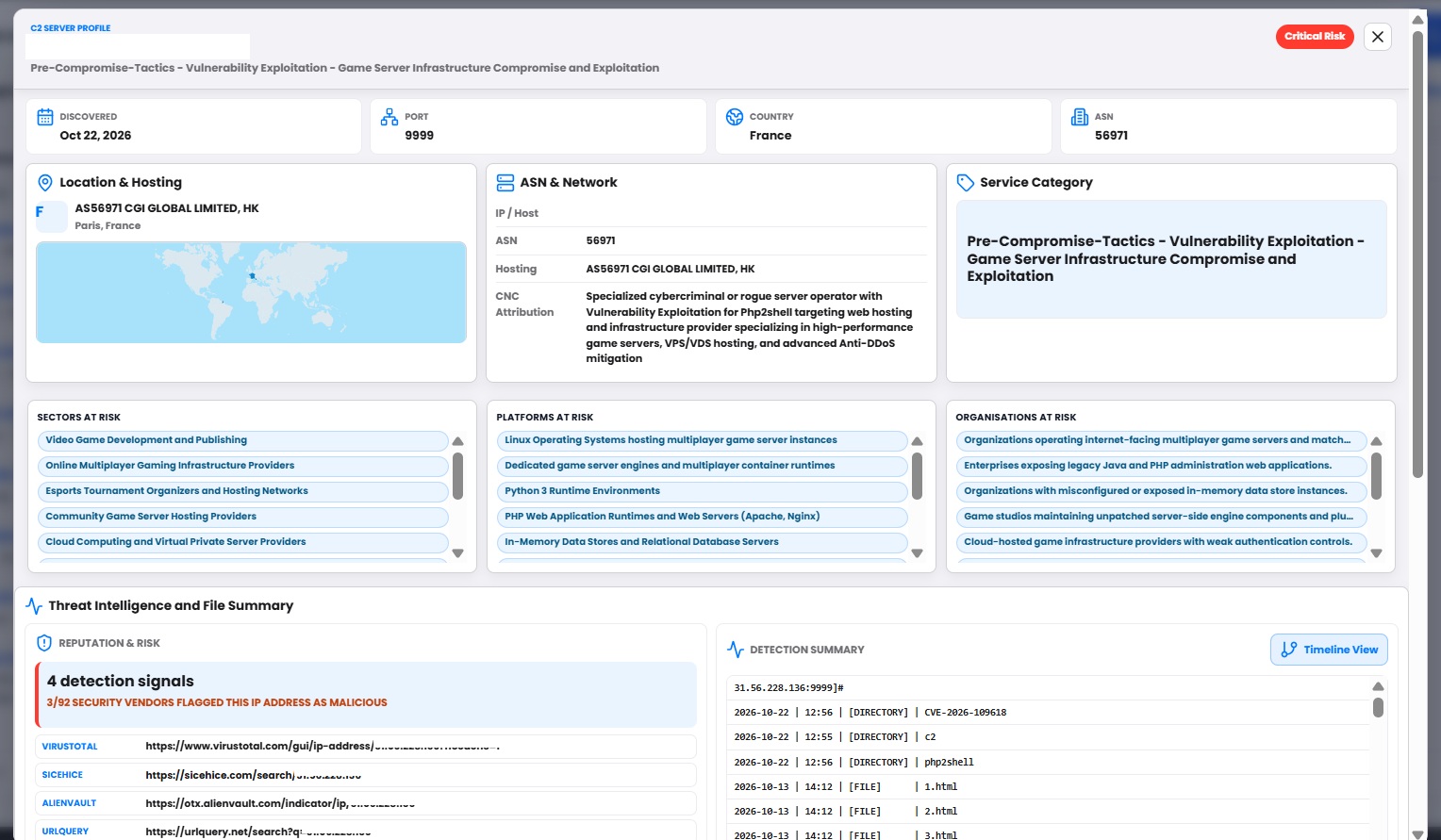Select Enterprises exposing legacy Java and PHP item
This screenshot has height=840, width=1441.
click(1161, 466)
